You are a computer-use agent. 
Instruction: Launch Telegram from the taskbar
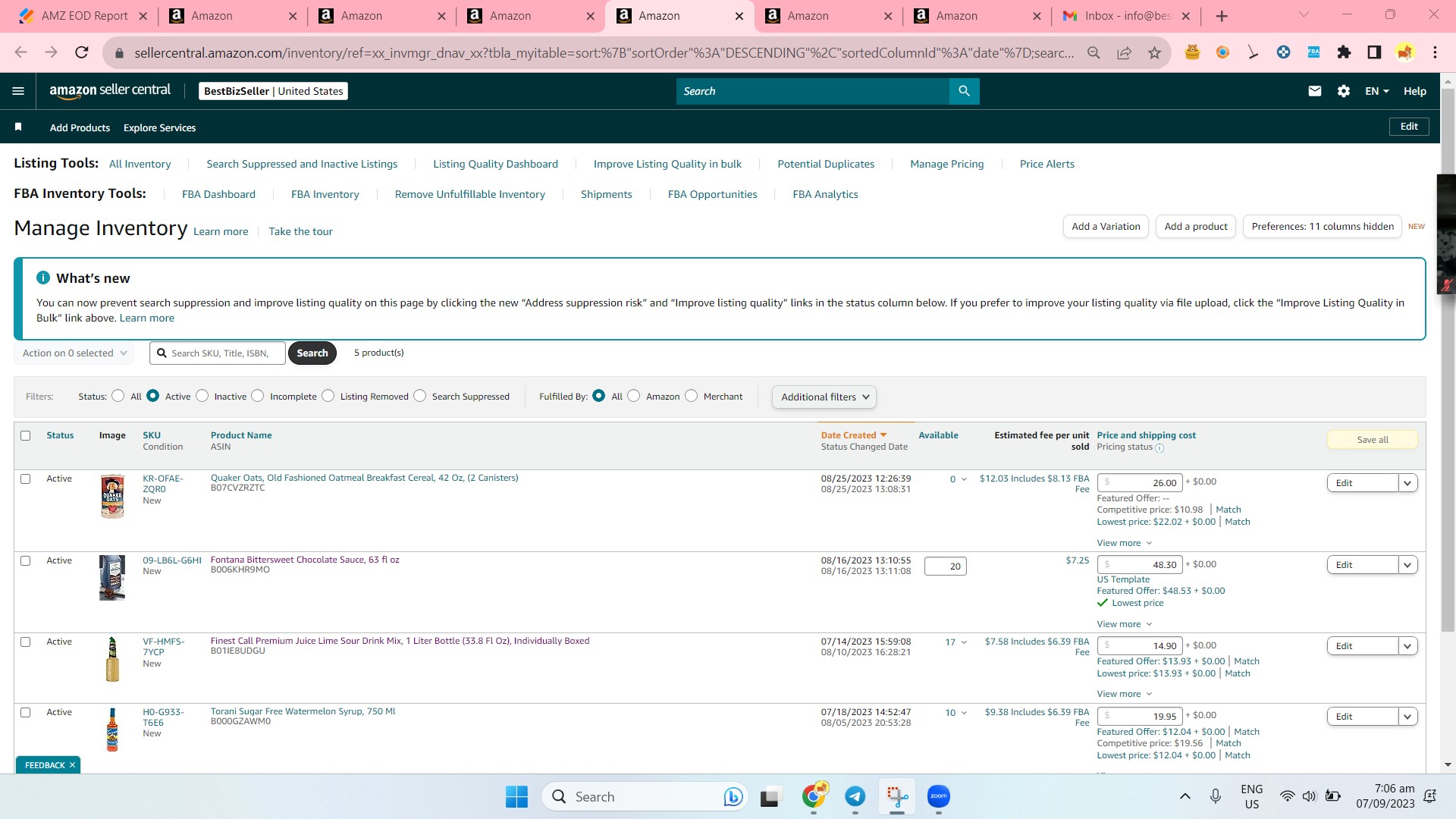(855, 796)
